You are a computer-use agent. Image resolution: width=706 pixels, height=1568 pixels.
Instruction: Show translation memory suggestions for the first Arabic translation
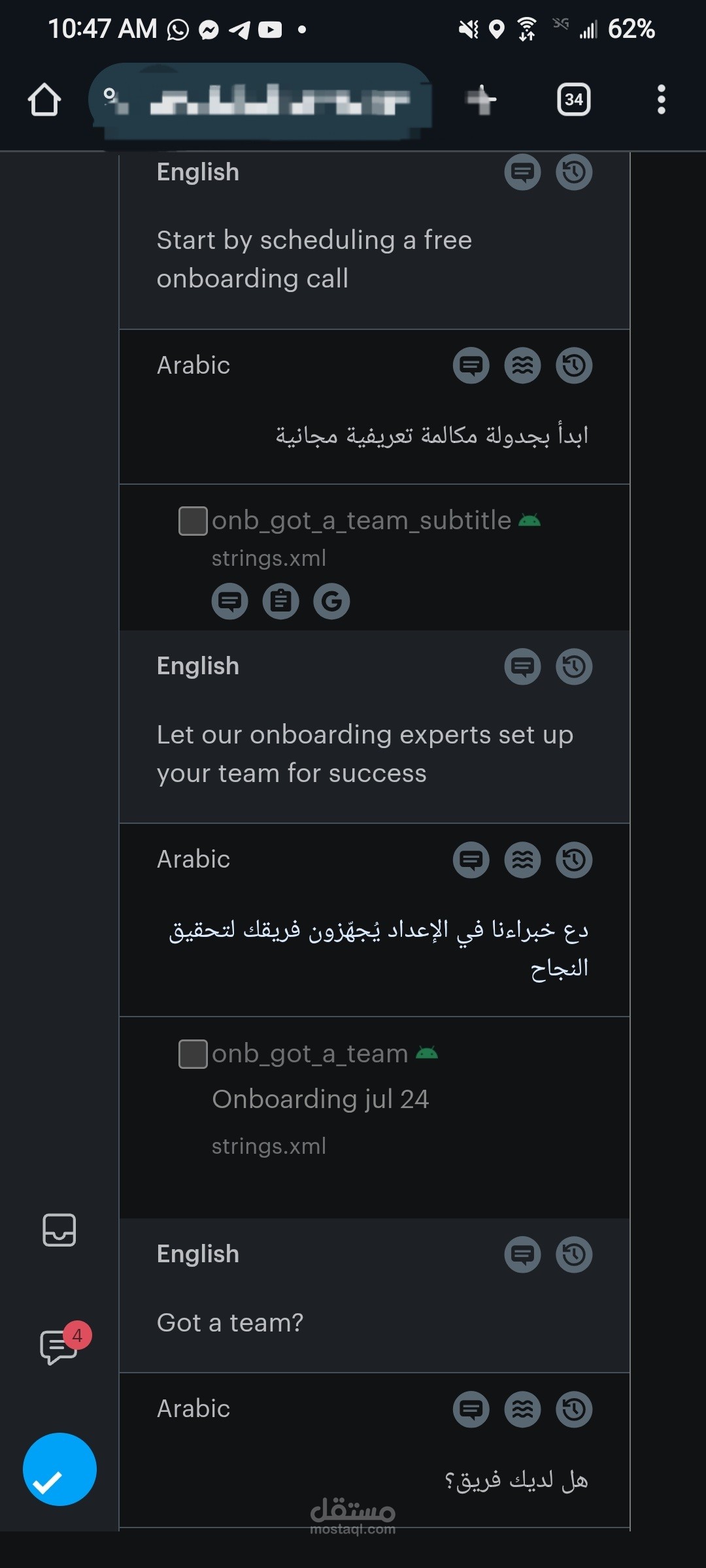coord(522,366)
